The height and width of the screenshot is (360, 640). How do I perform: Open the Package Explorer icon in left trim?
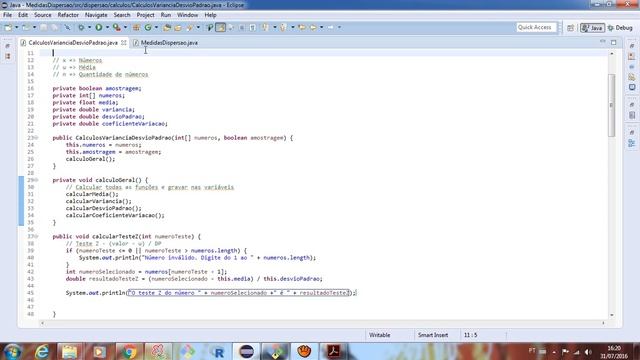(x=8, y=56)
